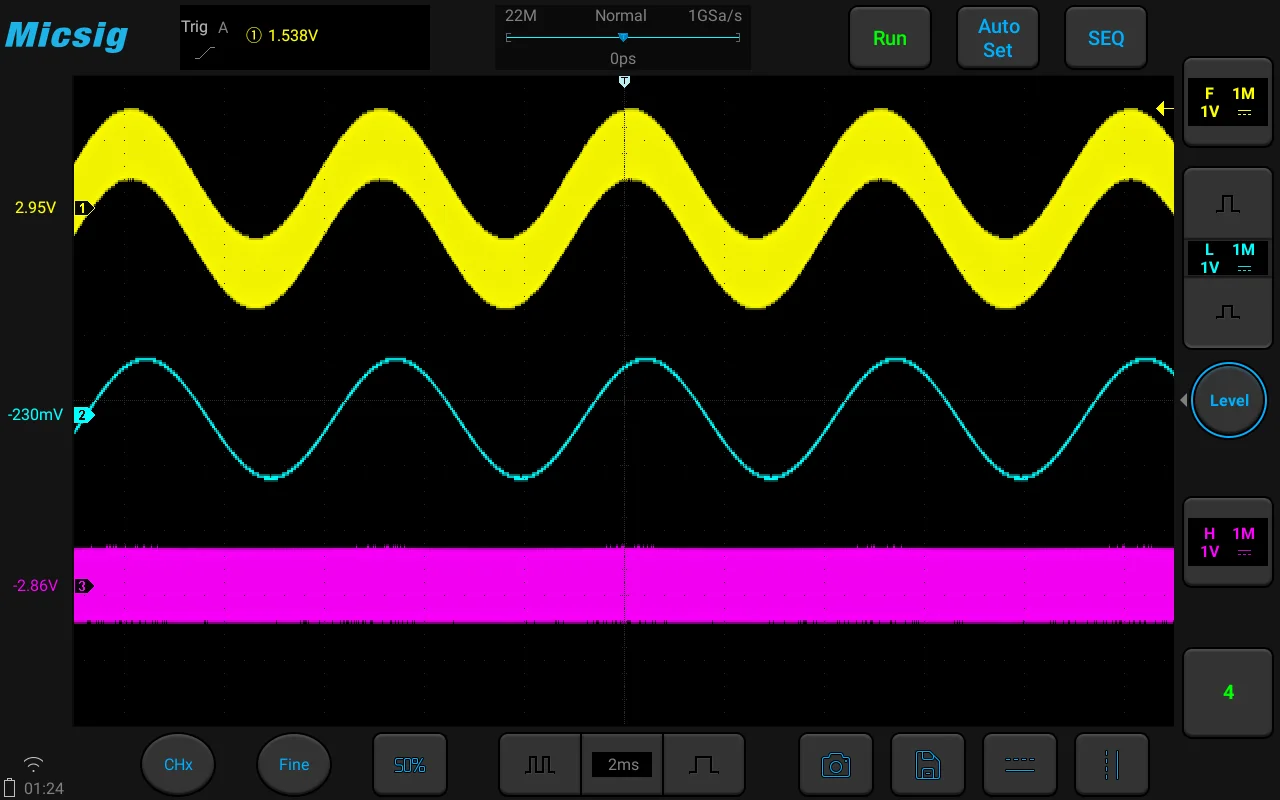Screen dimensions: 1280x800
Task: Click the multi-pulse timebase icon left of 2ms
Action: click(x=540, y=765)
